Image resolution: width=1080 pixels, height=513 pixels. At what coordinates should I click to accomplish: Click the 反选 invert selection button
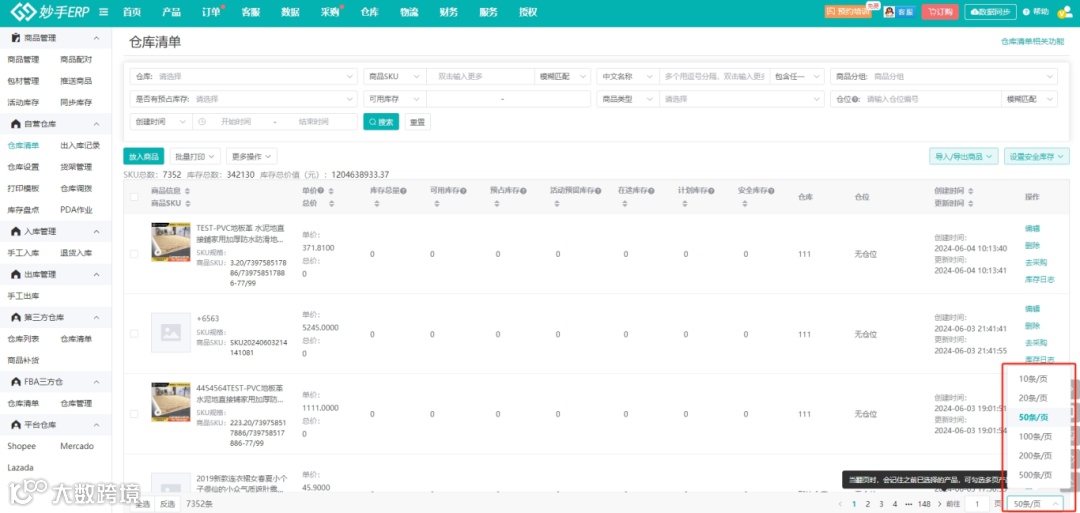click(x=167, y=504)
